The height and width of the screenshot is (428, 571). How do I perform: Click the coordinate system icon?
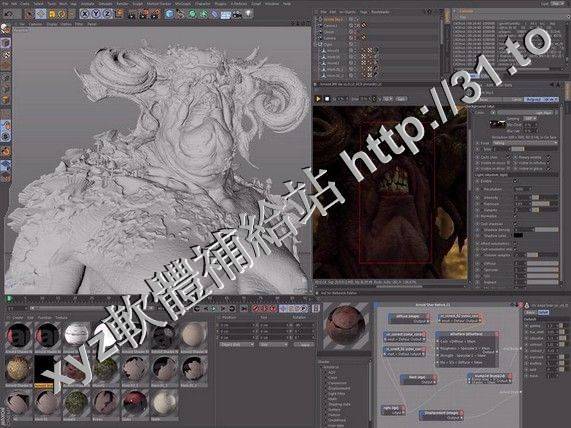[119, 14]
